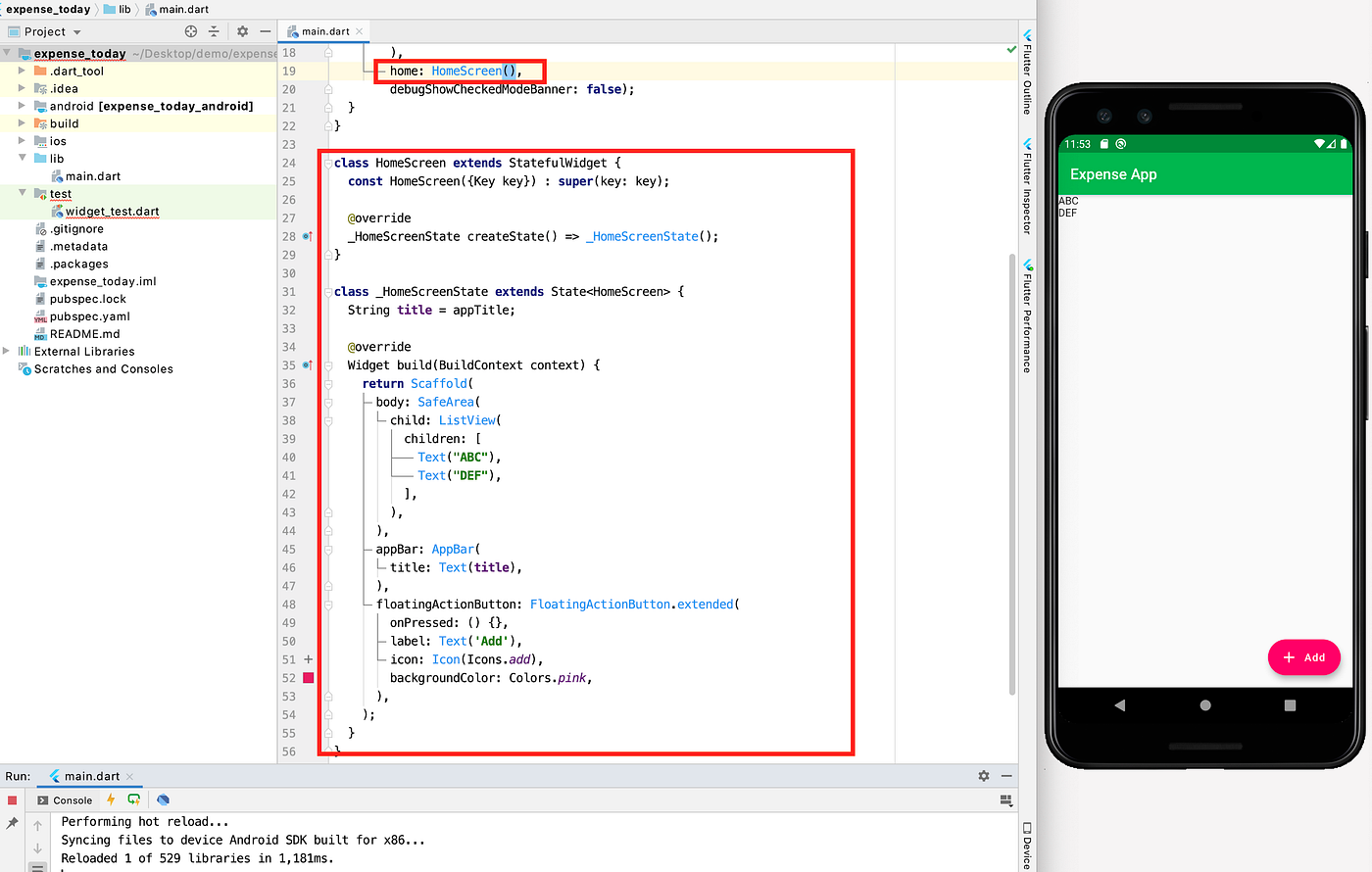1372x872 pixels.
Task: Open Dart DevTools via the blue Dart icon
Action: pos(163,800)
